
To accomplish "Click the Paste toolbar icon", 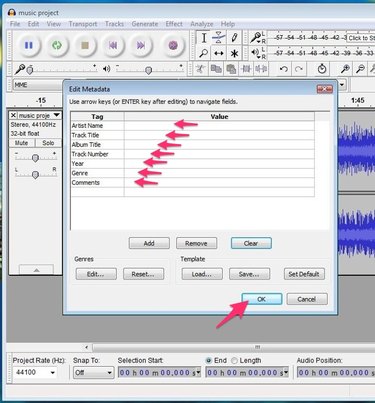I will [231, 69].
